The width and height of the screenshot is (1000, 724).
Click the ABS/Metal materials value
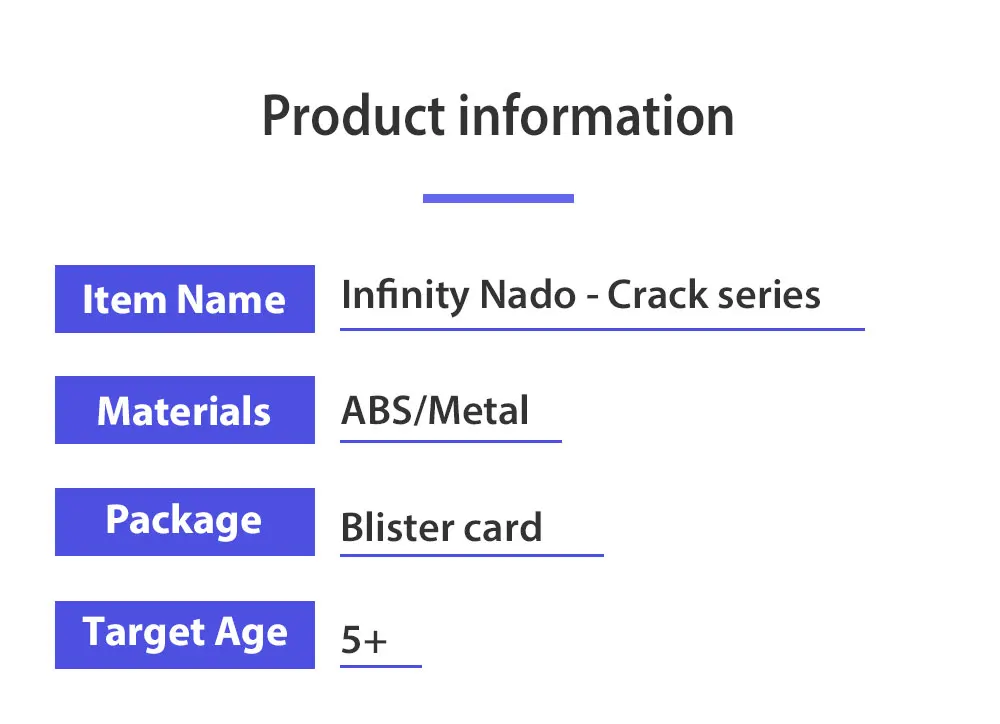(435, 410)
